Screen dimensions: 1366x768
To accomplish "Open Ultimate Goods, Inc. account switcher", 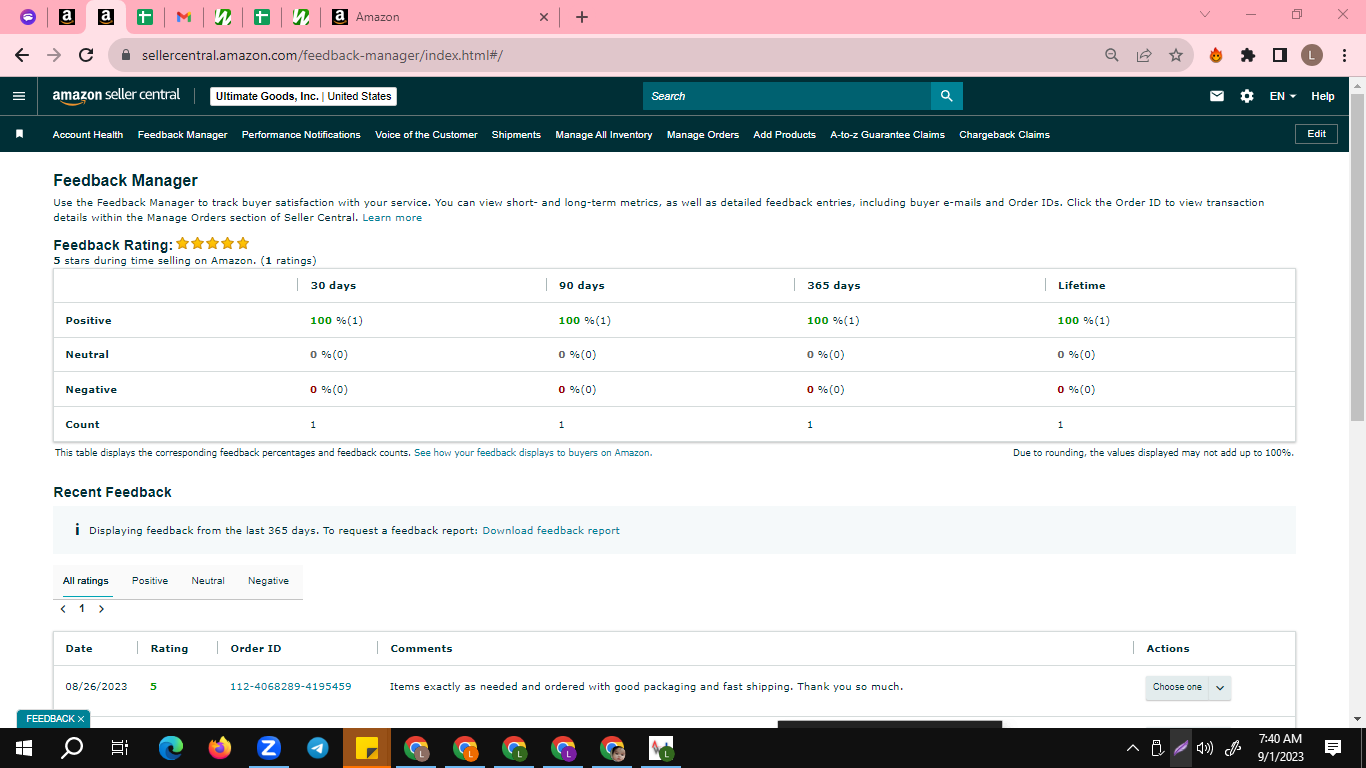I will pos(303,96).
